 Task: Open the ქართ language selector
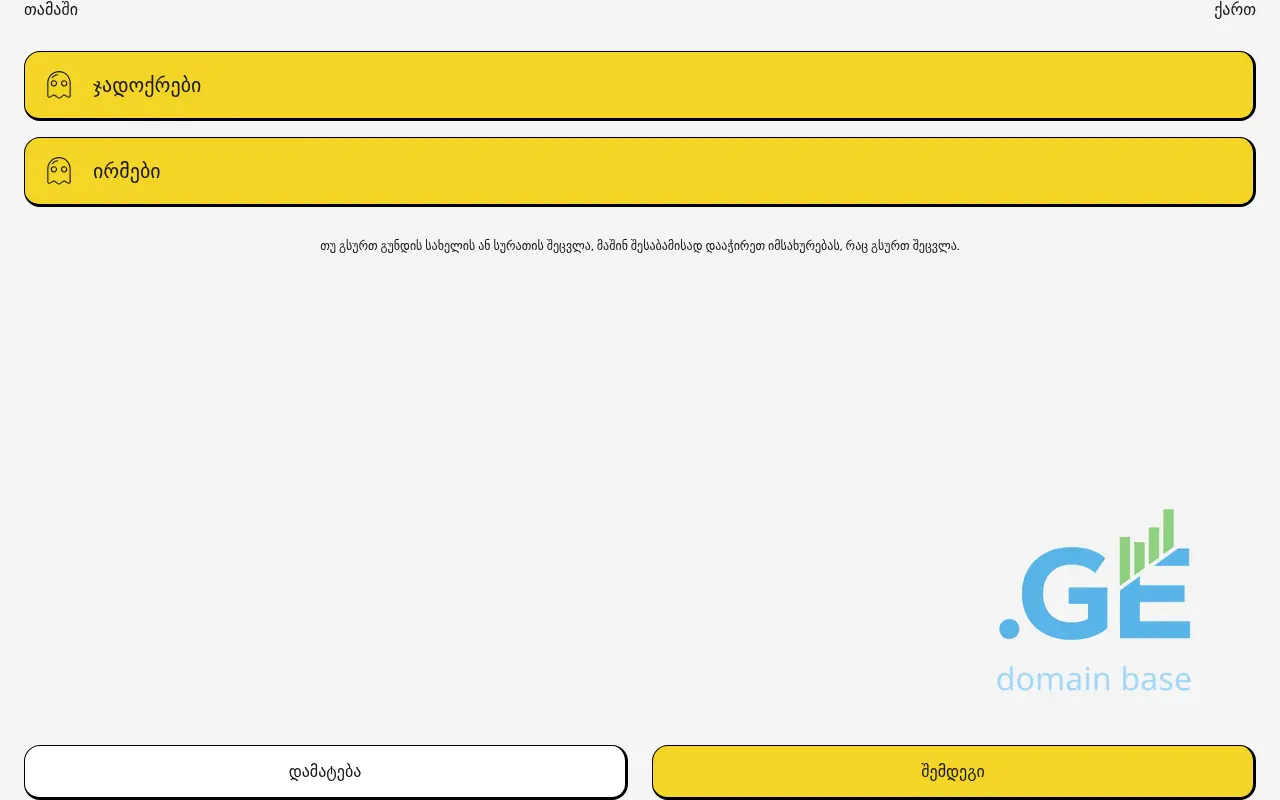pyautogui.click(x=1234, y=10)
